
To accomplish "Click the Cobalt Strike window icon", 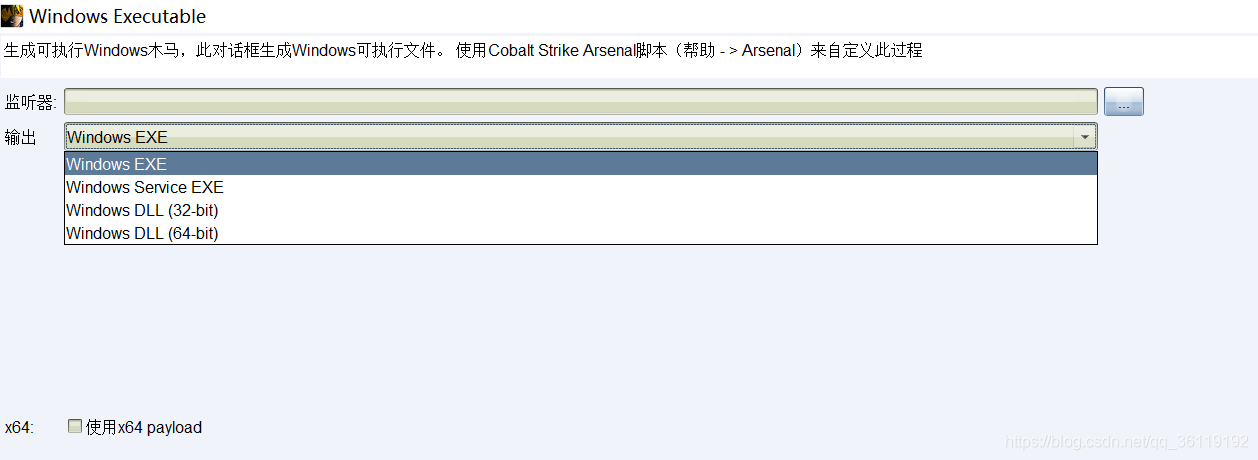I will pos(12,16).
